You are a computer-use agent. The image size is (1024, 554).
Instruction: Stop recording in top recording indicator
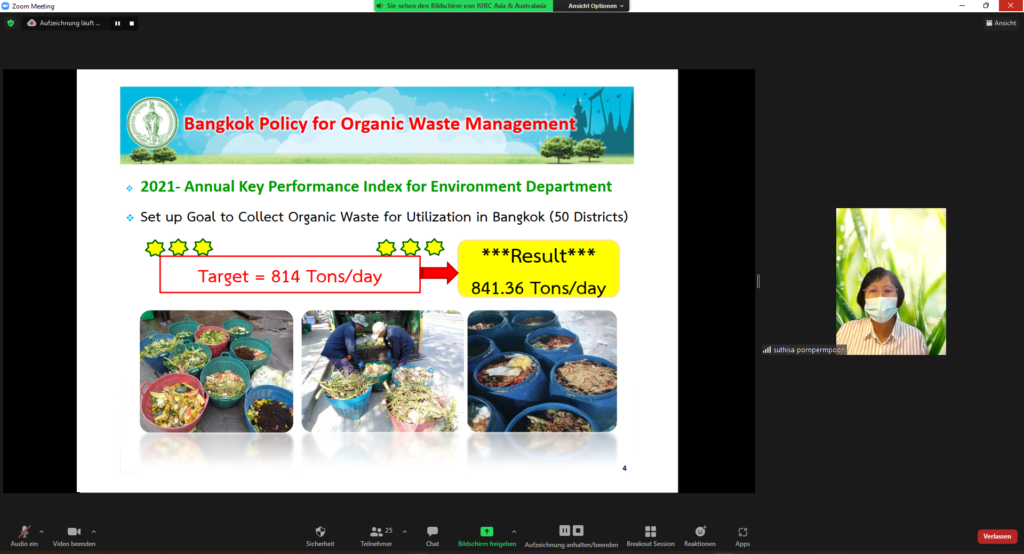(130, 22)
